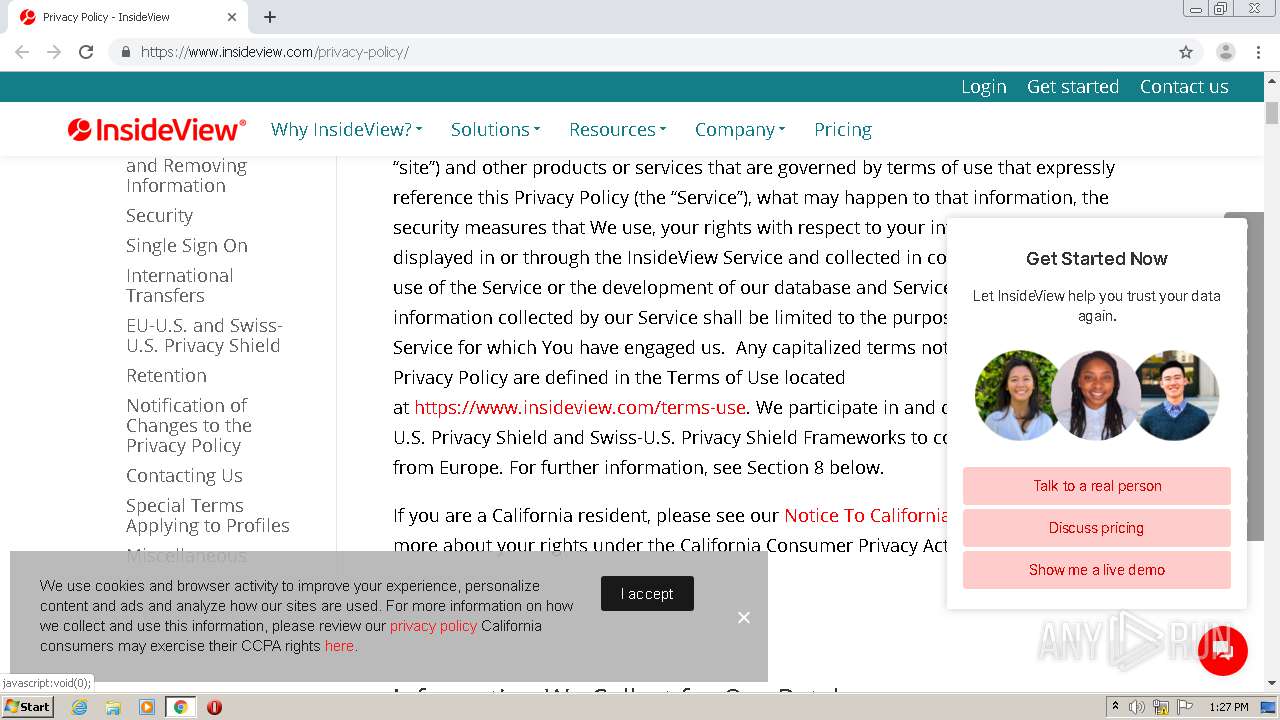Open the Notice To California link
The width and height of the screenshot is (1280, 720).
pyautogui.click(x=866, y=515)
